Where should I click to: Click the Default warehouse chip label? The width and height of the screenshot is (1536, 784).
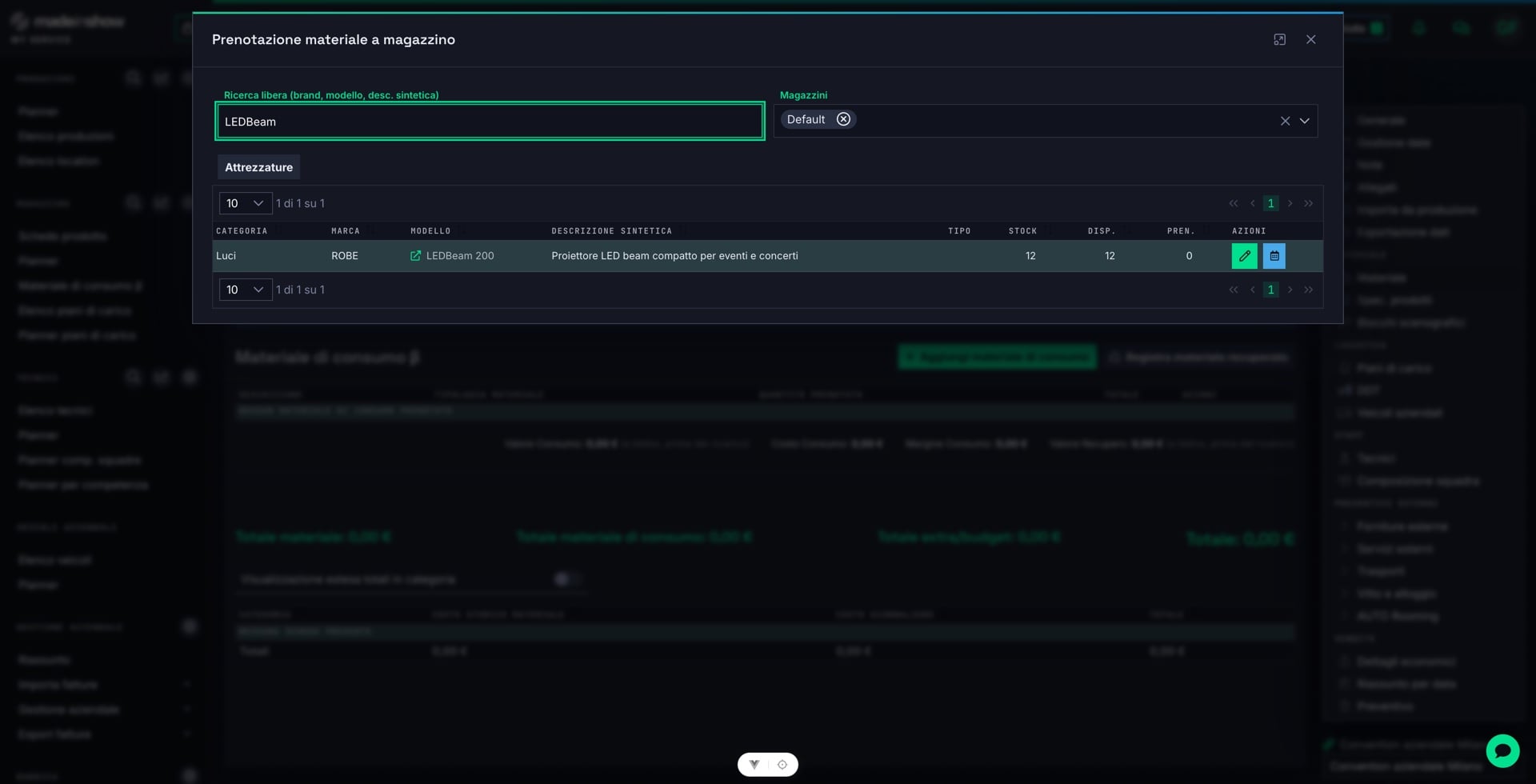coord(806,119)
